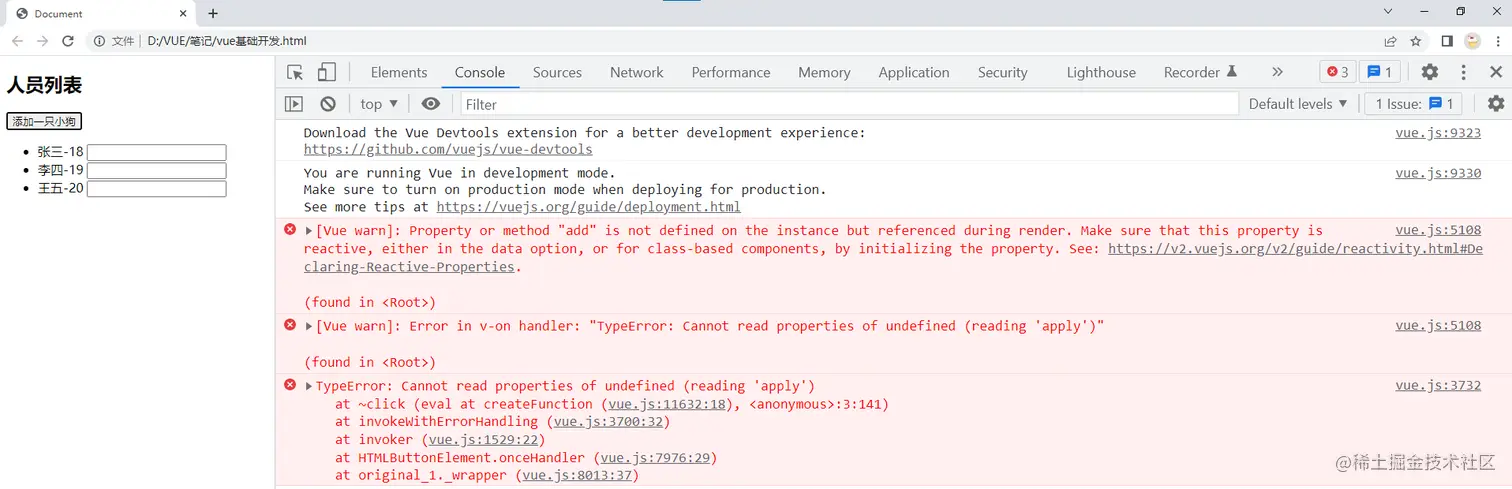Create a live expression with eye icon
1512x489 pixels.
[431, 104]
